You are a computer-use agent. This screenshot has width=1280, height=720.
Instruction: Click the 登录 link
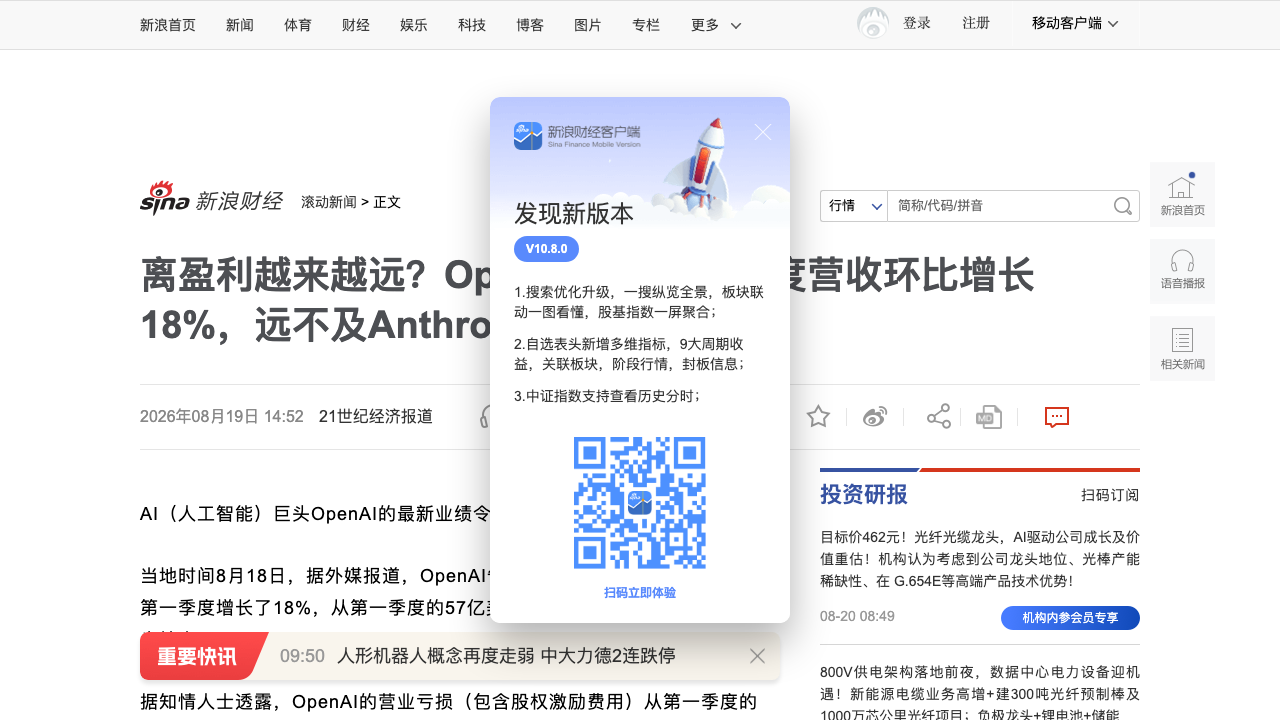[x=917, y=23]
